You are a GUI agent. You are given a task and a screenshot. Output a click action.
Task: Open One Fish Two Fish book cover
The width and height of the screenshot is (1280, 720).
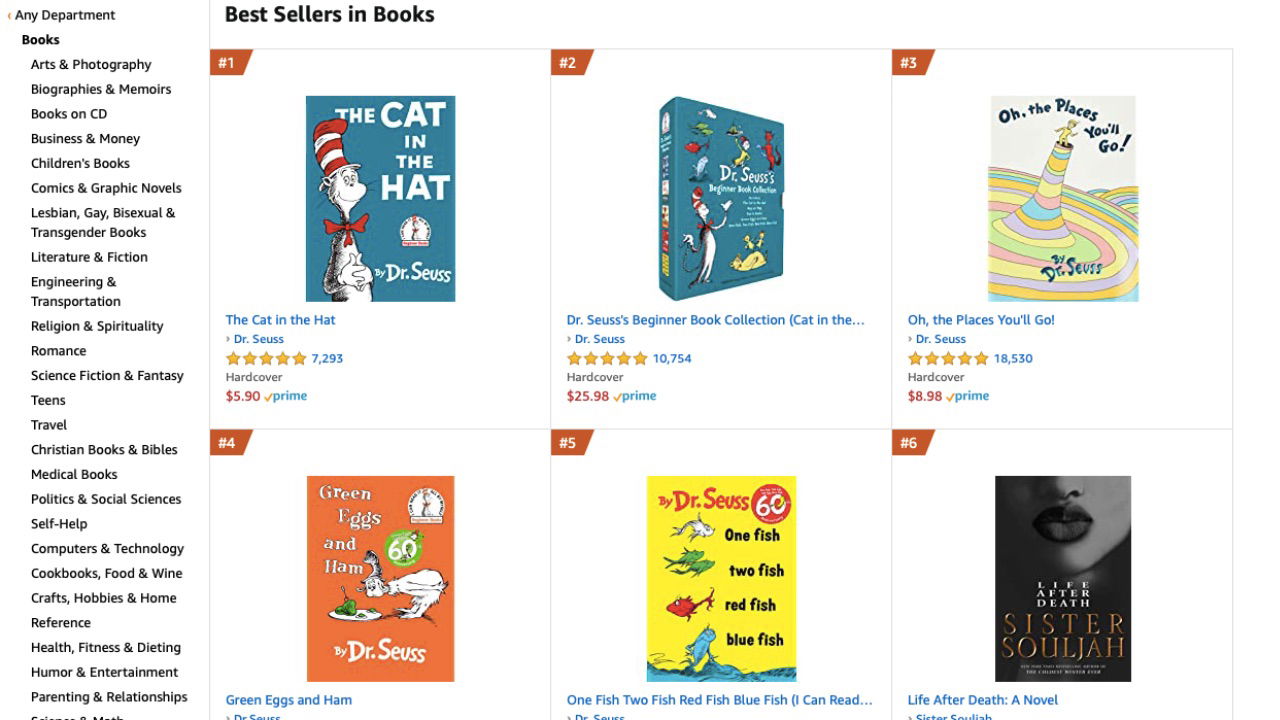pyautogui.click(x=721, y=578)
